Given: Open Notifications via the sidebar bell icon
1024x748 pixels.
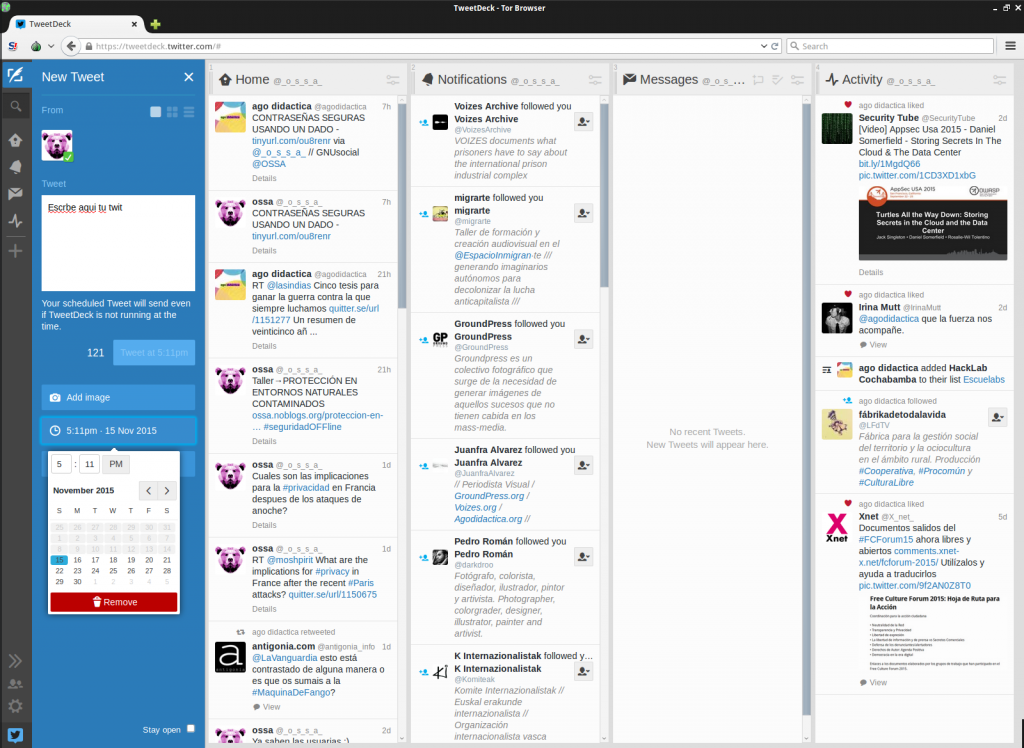Looking at the screenshot, I should [14, 166].
